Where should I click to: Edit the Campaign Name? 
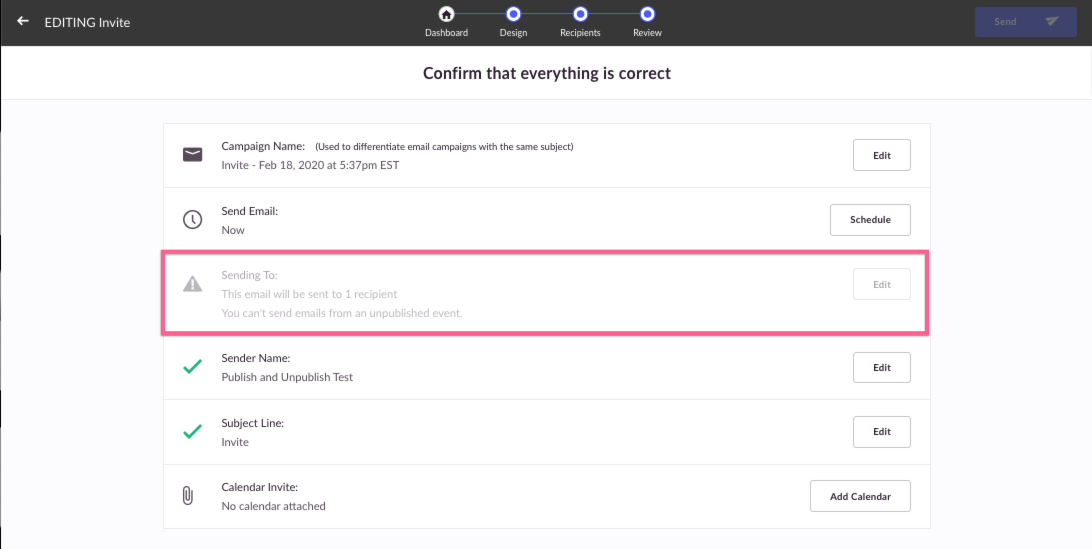(x=882, y=155)
